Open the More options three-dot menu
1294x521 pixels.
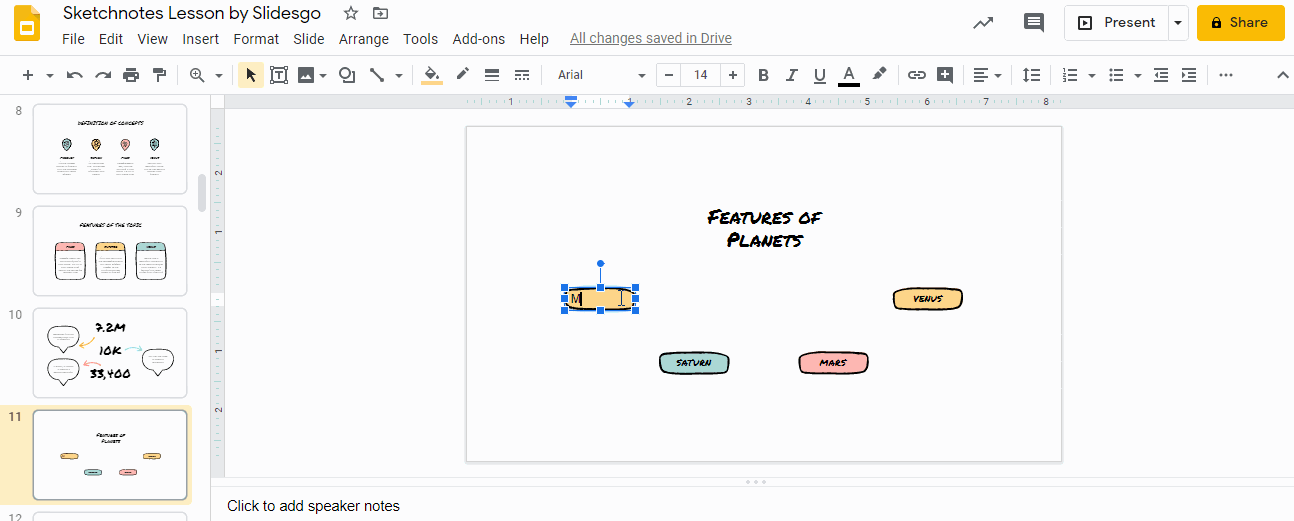tap(1226, 75)
